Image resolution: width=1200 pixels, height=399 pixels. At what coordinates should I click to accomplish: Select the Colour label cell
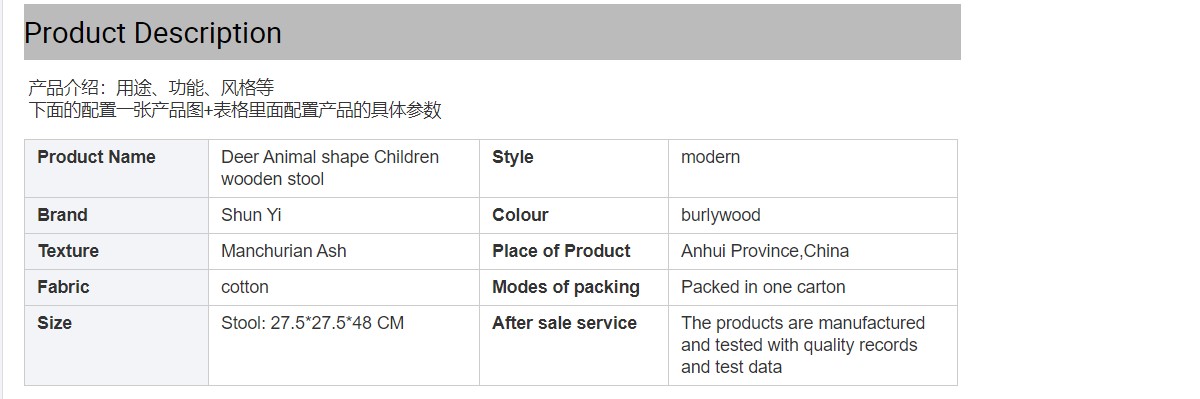click(573, 215)
